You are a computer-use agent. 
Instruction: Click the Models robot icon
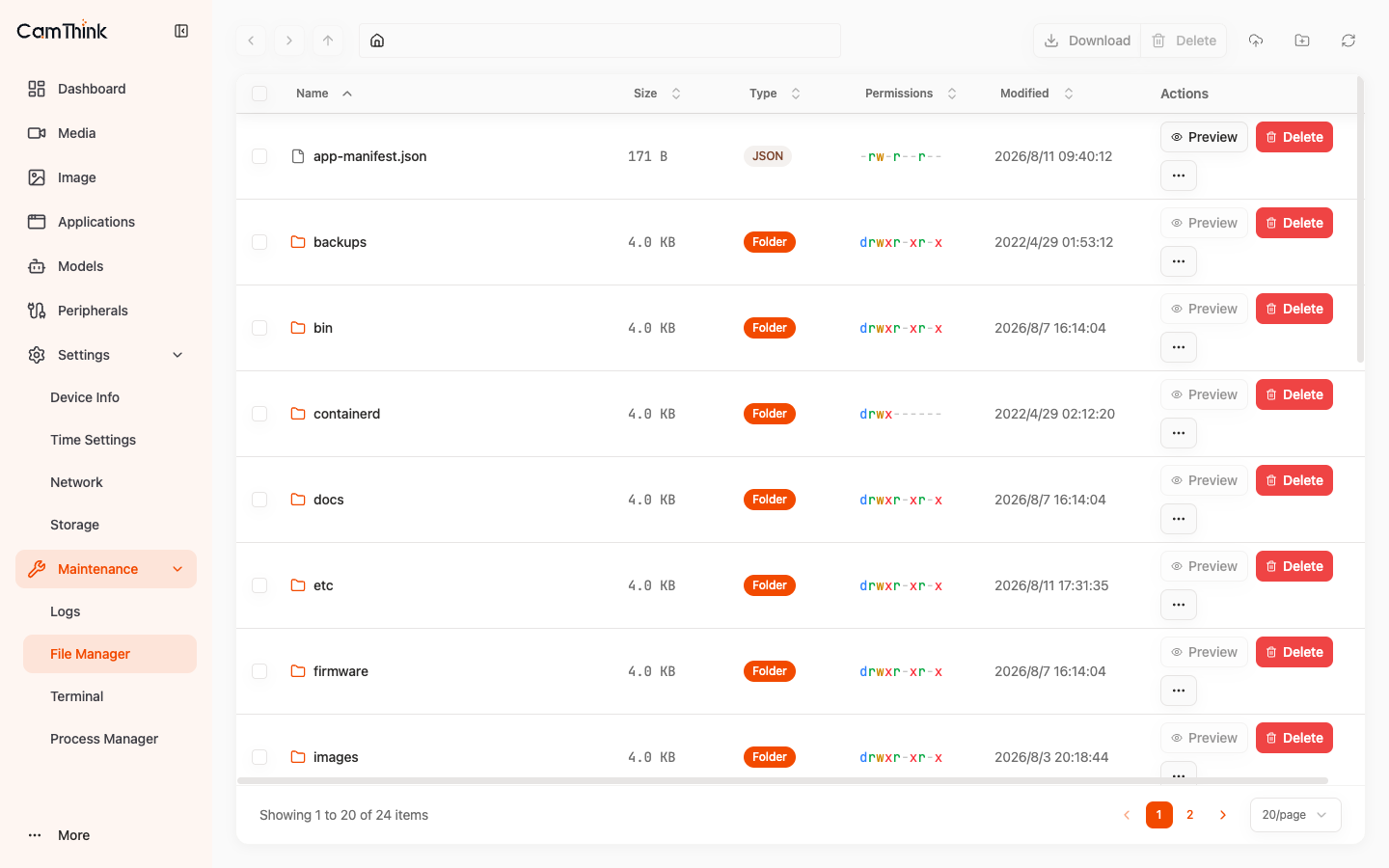point(37,266)
